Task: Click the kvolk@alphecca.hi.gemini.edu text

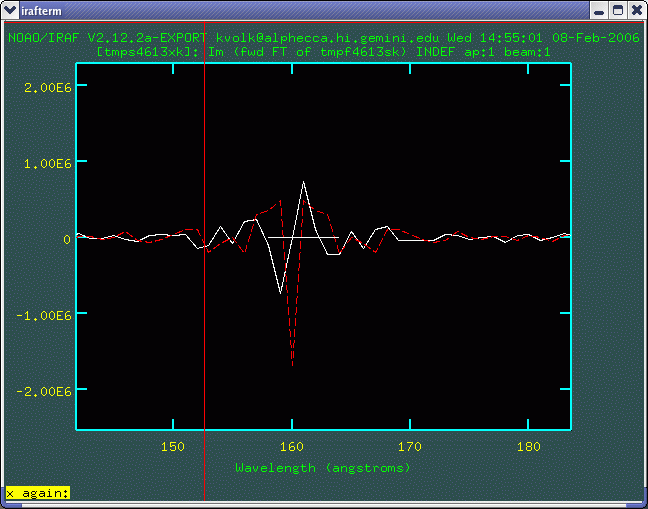Action: 329,38
